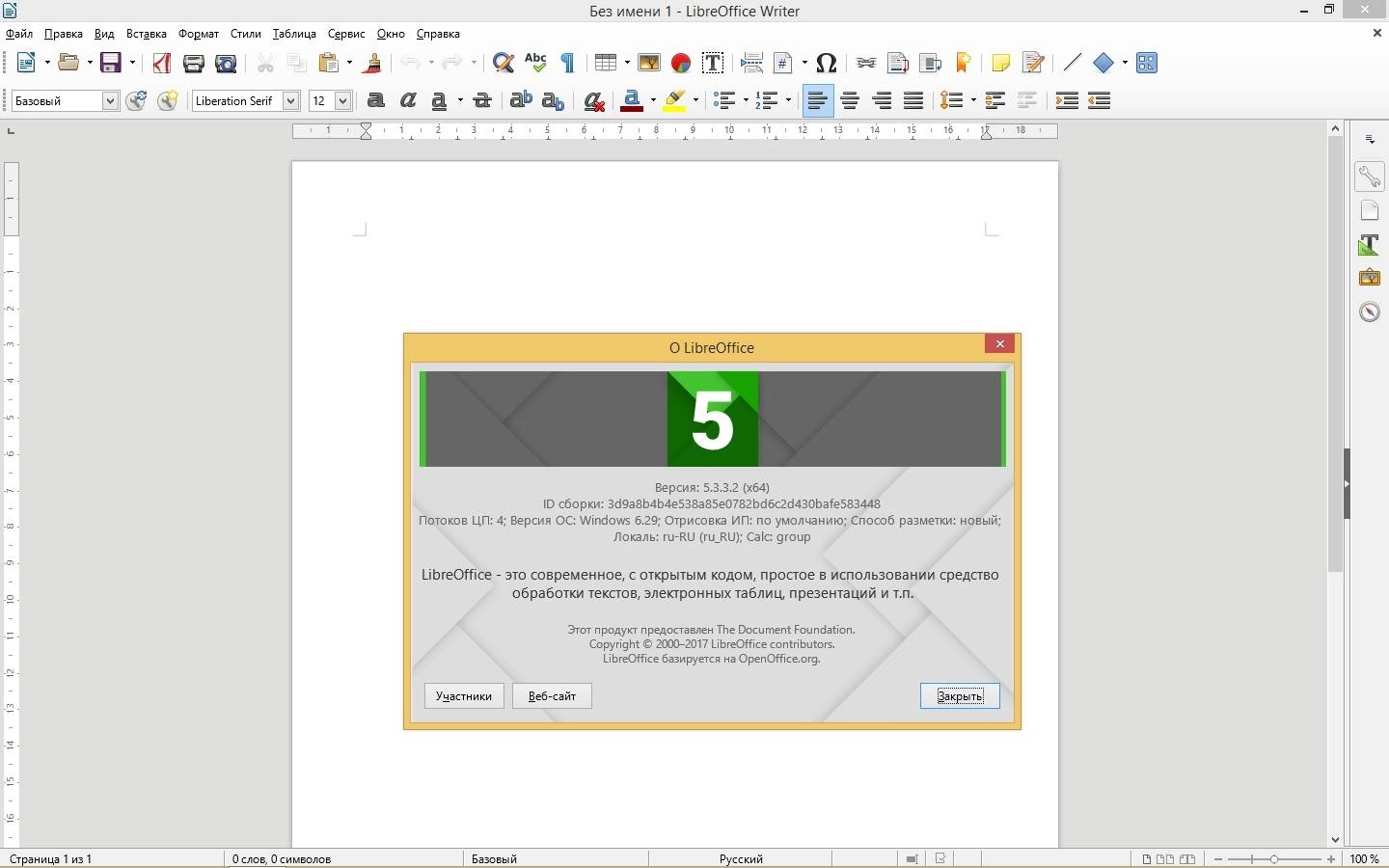Select the Line drawing tool
This screenshot has height=868, width=1389.
click(1072, 63)
